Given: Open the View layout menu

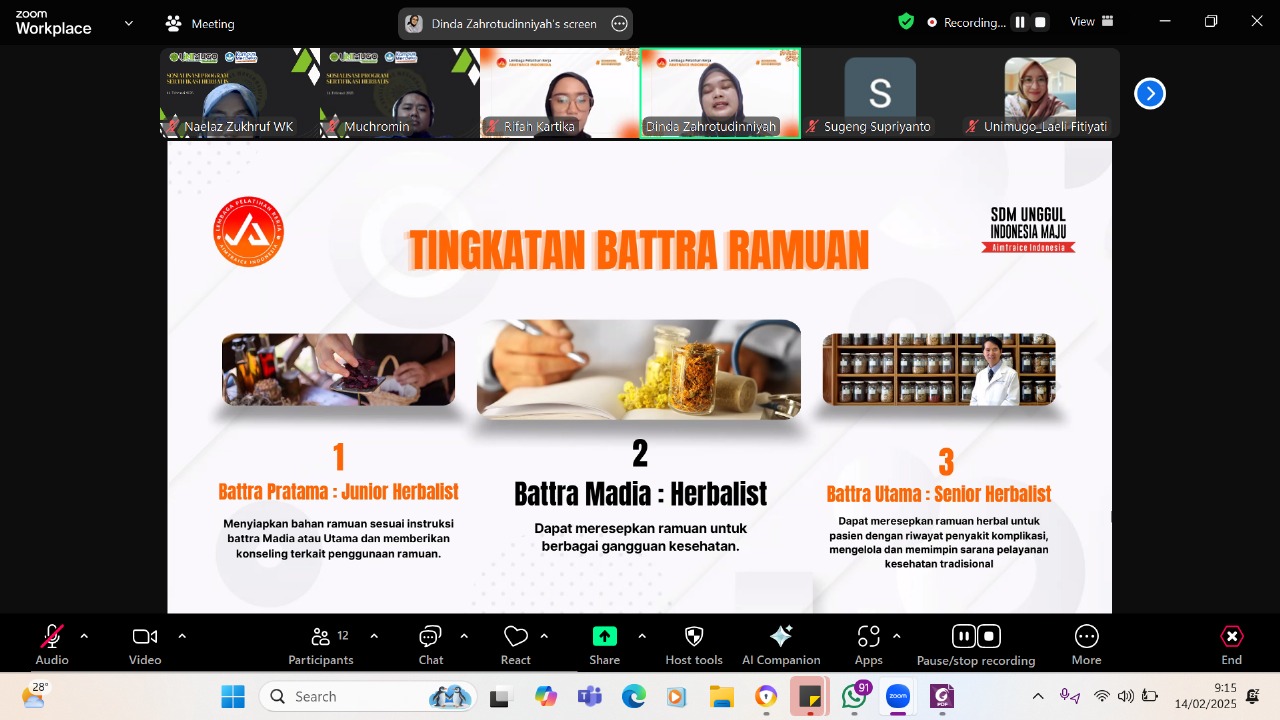Looking at the screenshot, I should 1092,22.
